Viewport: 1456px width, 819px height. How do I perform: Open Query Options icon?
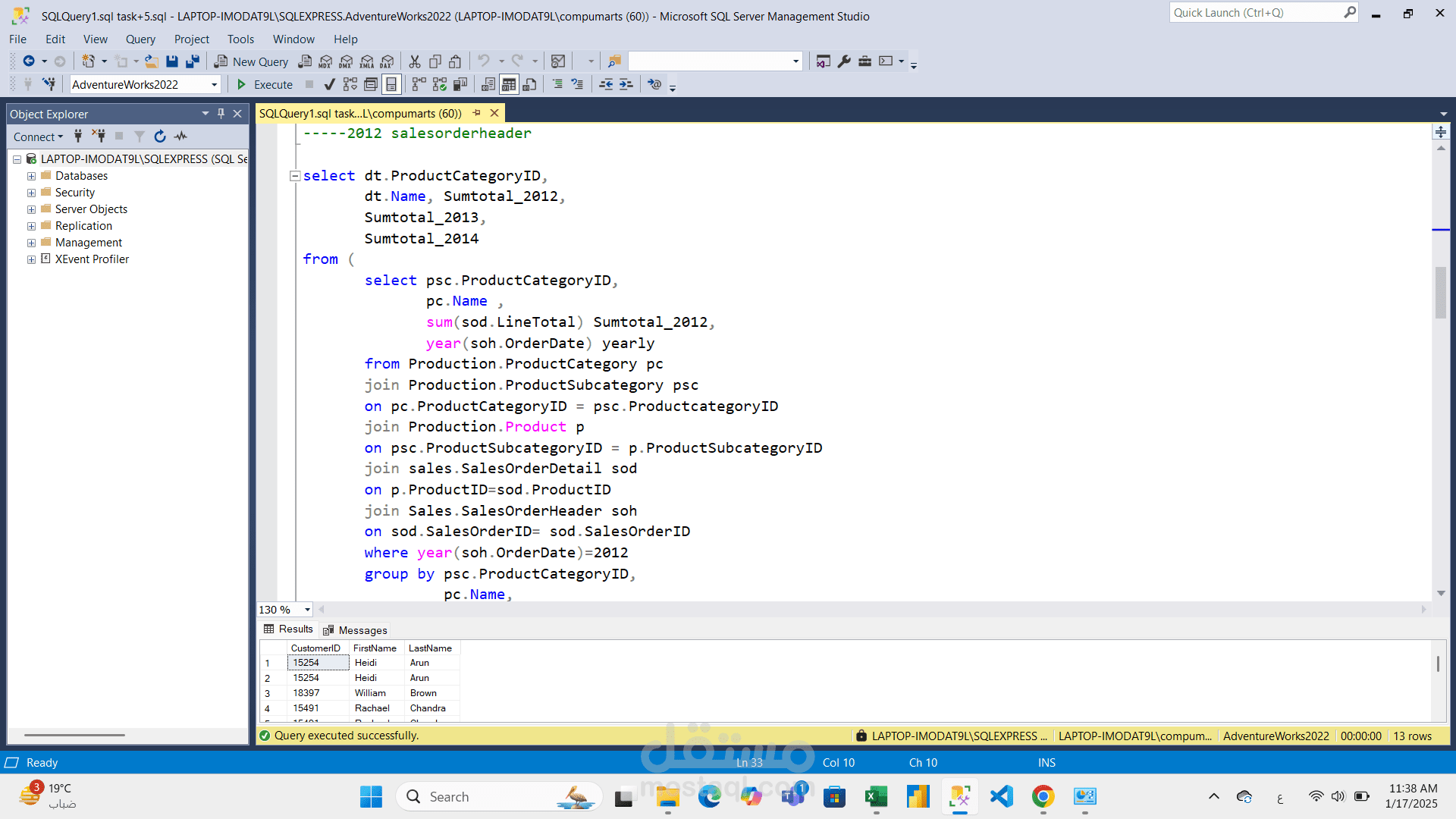tap(371, 84)
